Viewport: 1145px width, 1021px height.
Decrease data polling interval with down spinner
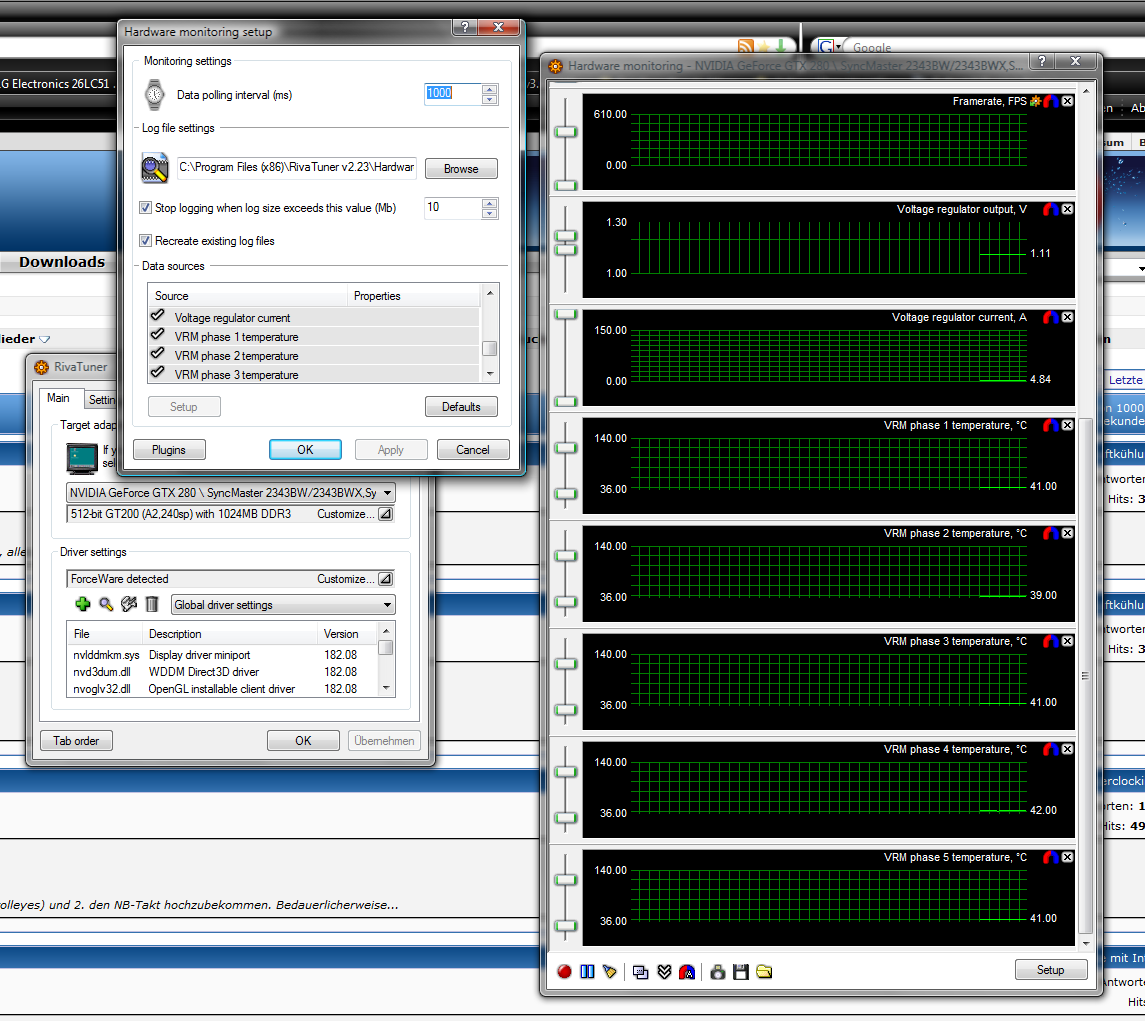coord(490,100)
